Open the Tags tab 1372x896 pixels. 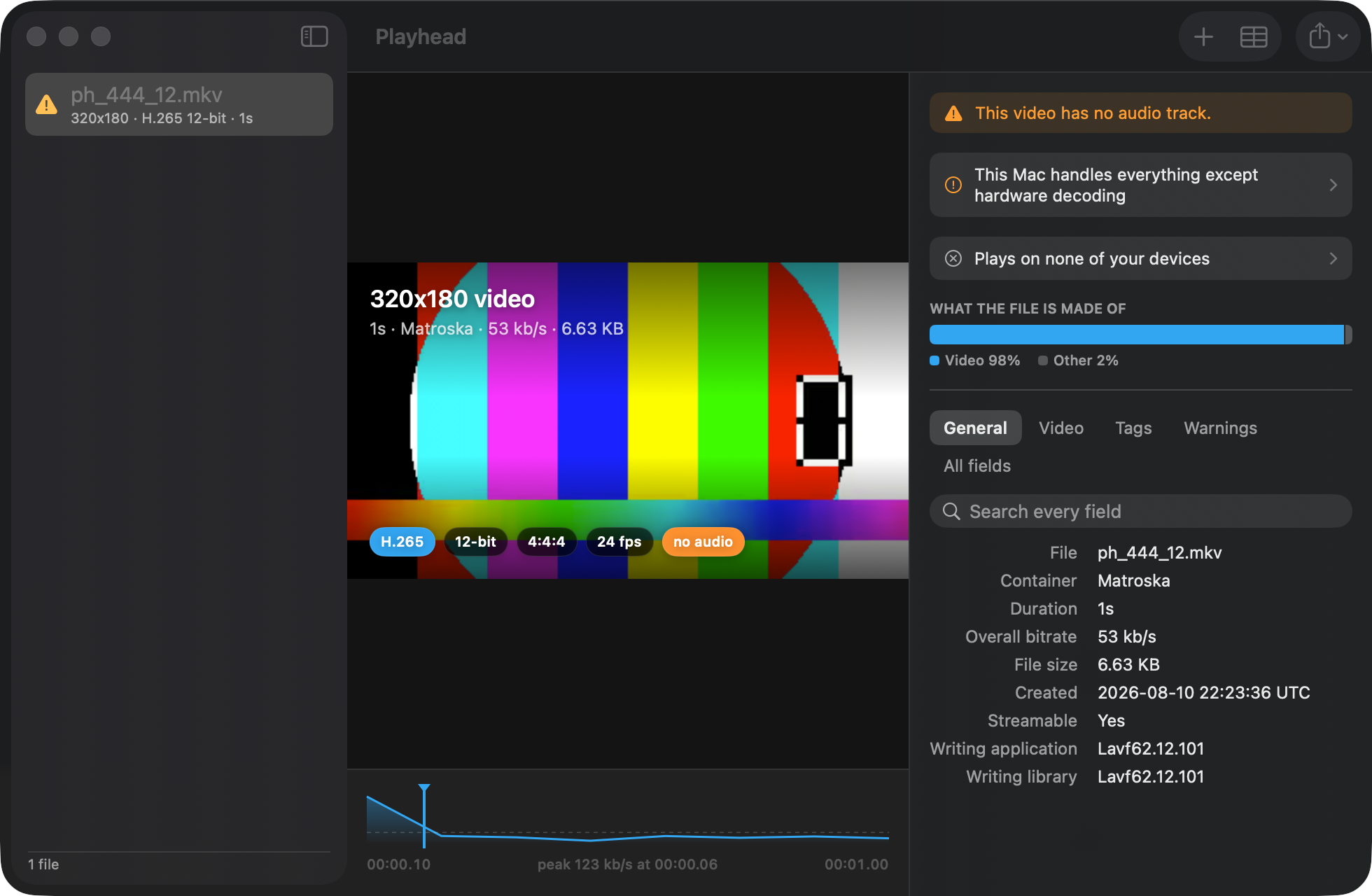[x=1133, y=428]
